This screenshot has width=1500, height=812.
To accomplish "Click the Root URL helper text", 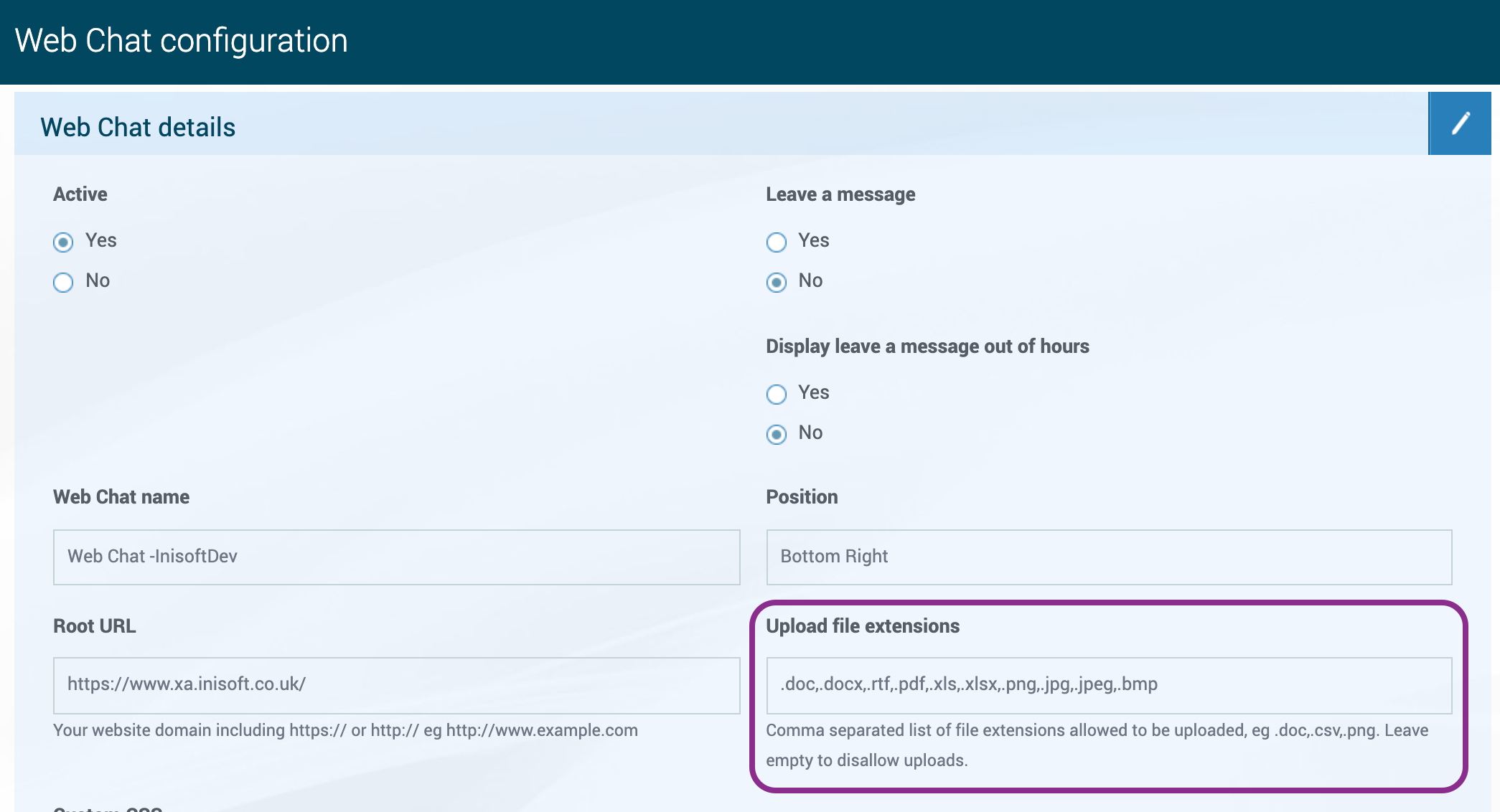I will pos(345,730).
